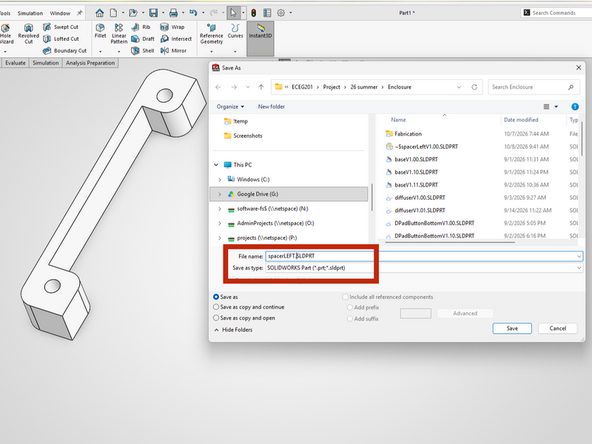Click the Home icon in top toolbar

(99, 13)
